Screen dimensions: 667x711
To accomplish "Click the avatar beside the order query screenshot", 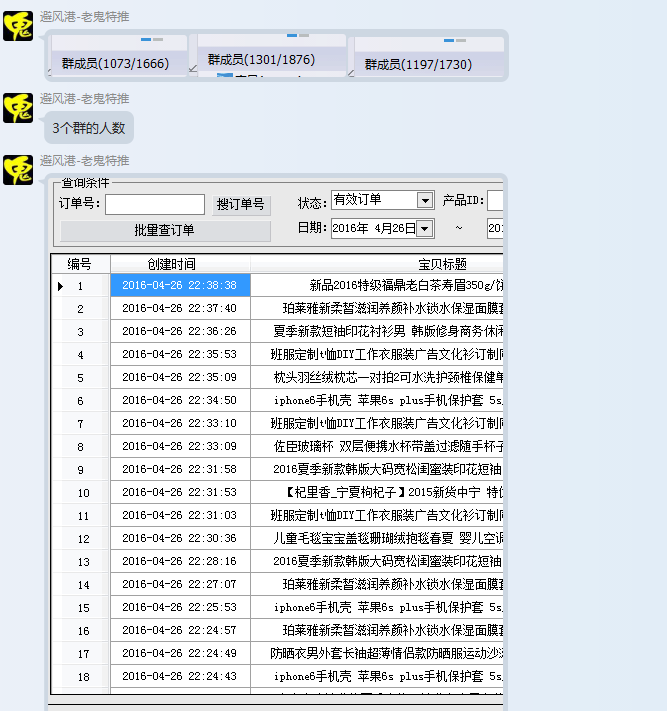I will coord(18,170).
